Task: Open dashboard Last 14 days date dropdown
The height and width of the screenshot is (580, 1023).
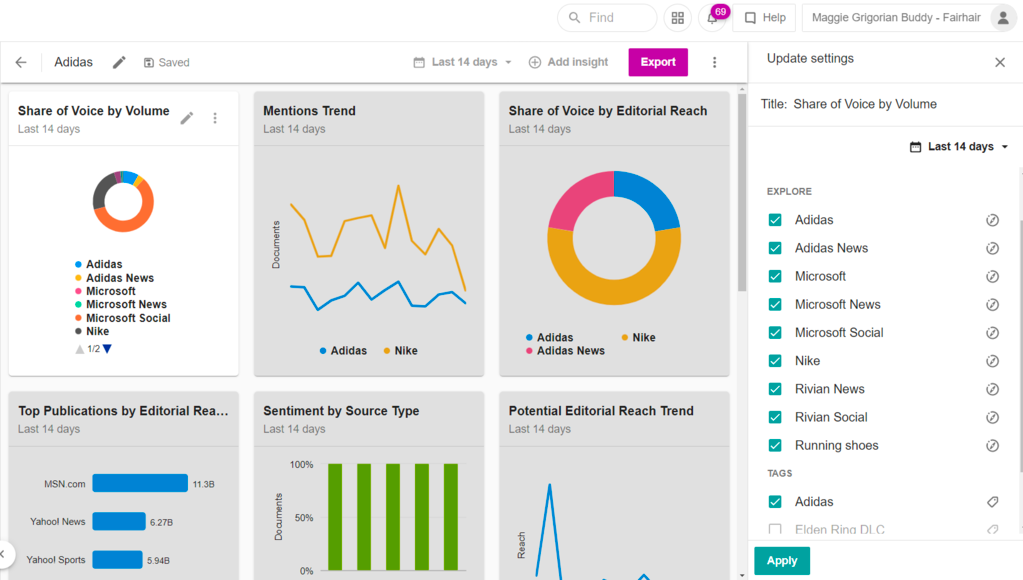Action: 463,62
